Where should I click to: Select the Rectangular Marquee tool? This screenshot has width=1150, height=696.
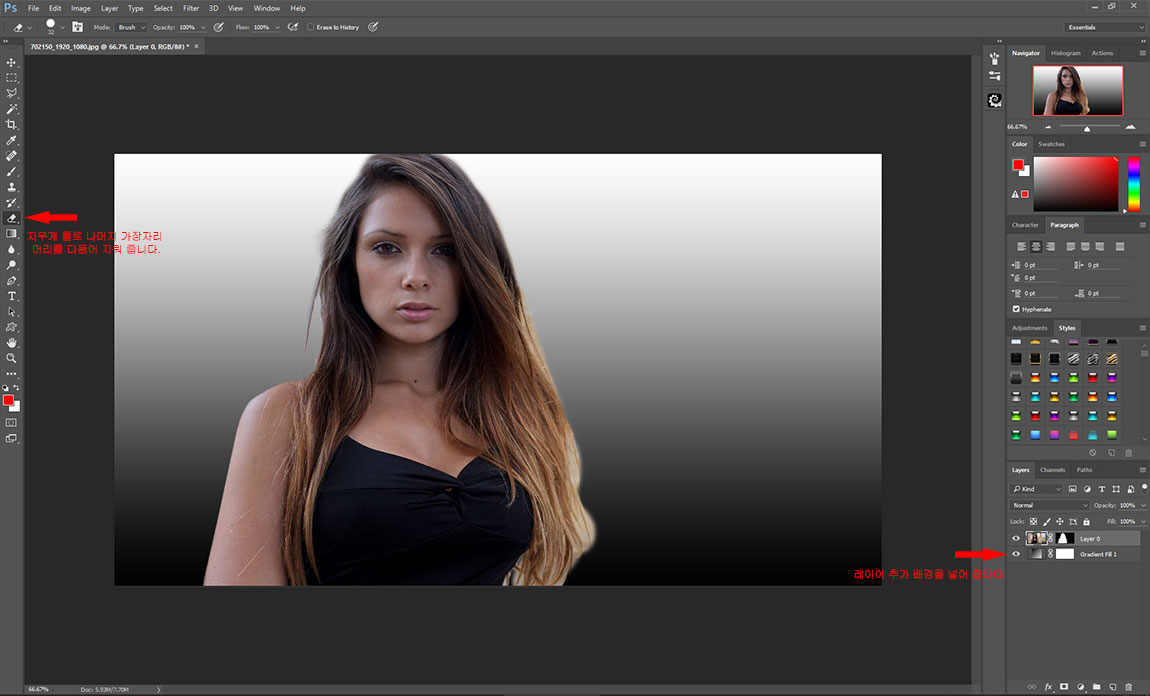click(11, 78)
